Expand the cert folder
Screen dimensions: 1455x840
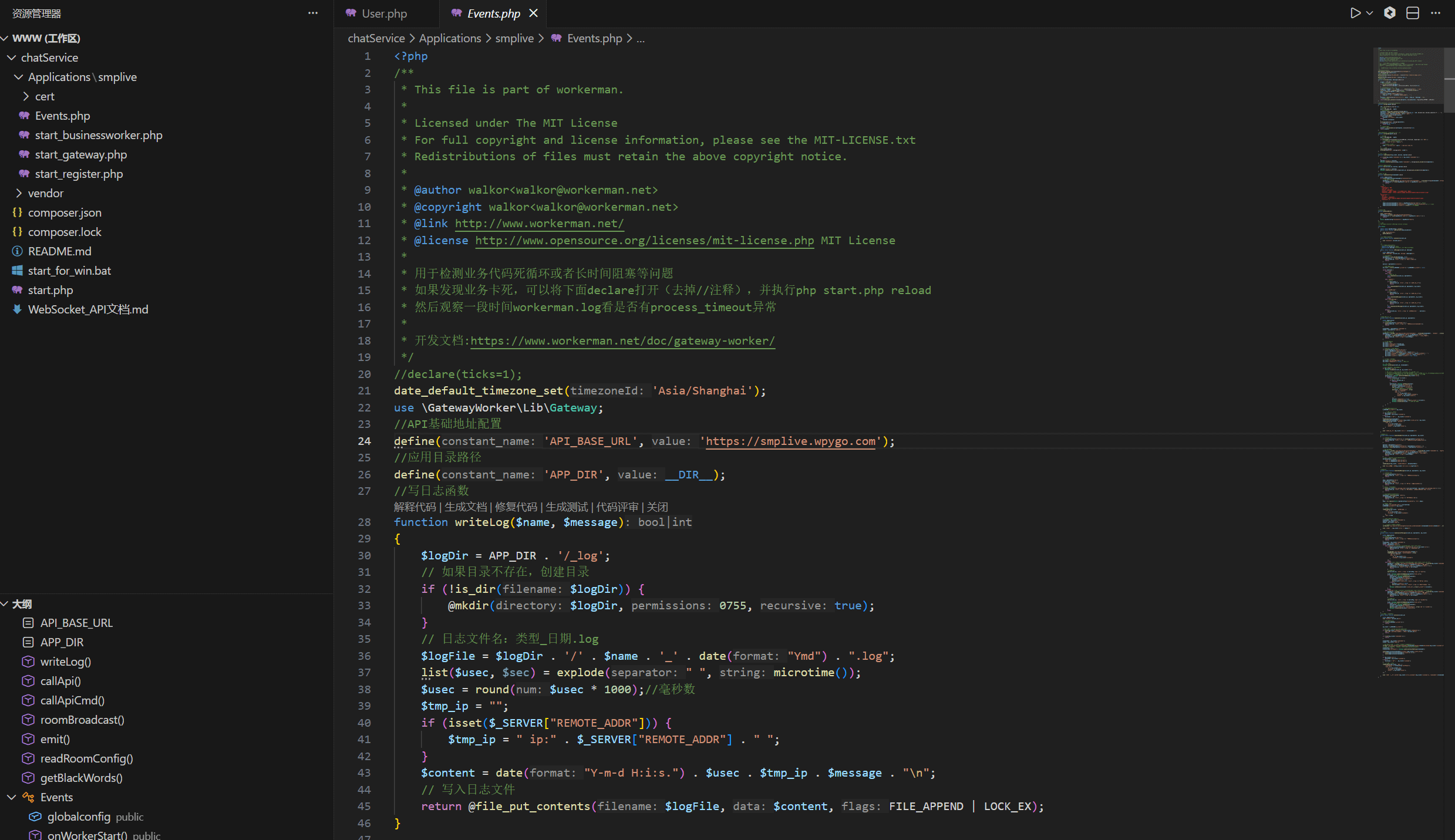(x=44, y=96)
